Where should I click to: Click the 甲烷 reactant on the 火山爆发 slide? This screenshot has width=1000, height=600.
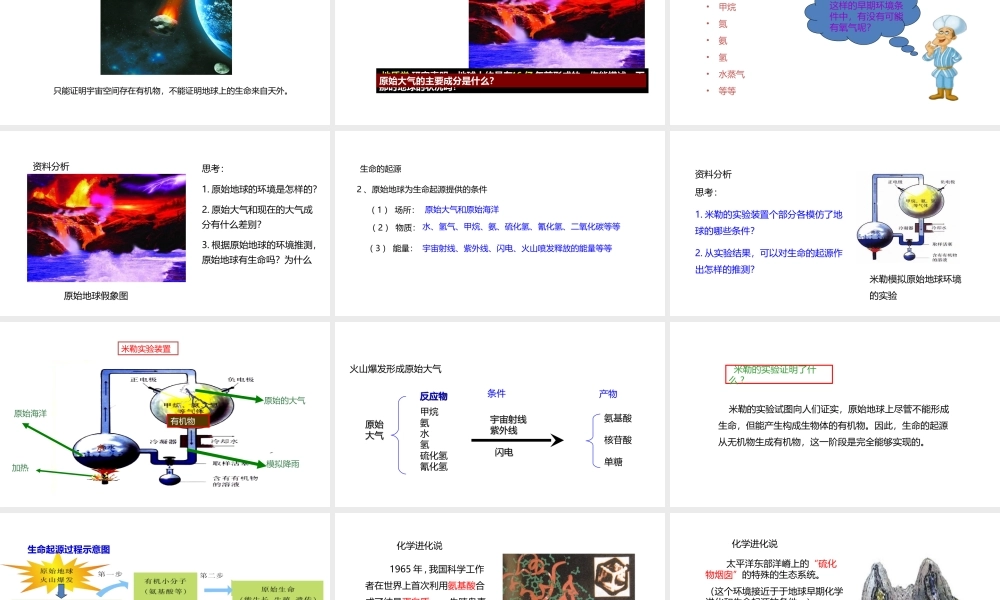point(429,412)
